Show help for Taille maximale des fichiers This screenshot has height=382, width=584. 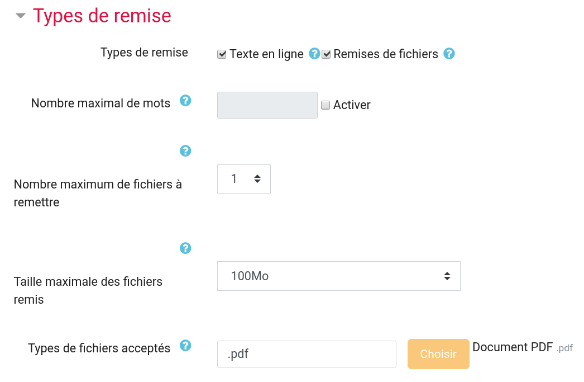[185, 248]
